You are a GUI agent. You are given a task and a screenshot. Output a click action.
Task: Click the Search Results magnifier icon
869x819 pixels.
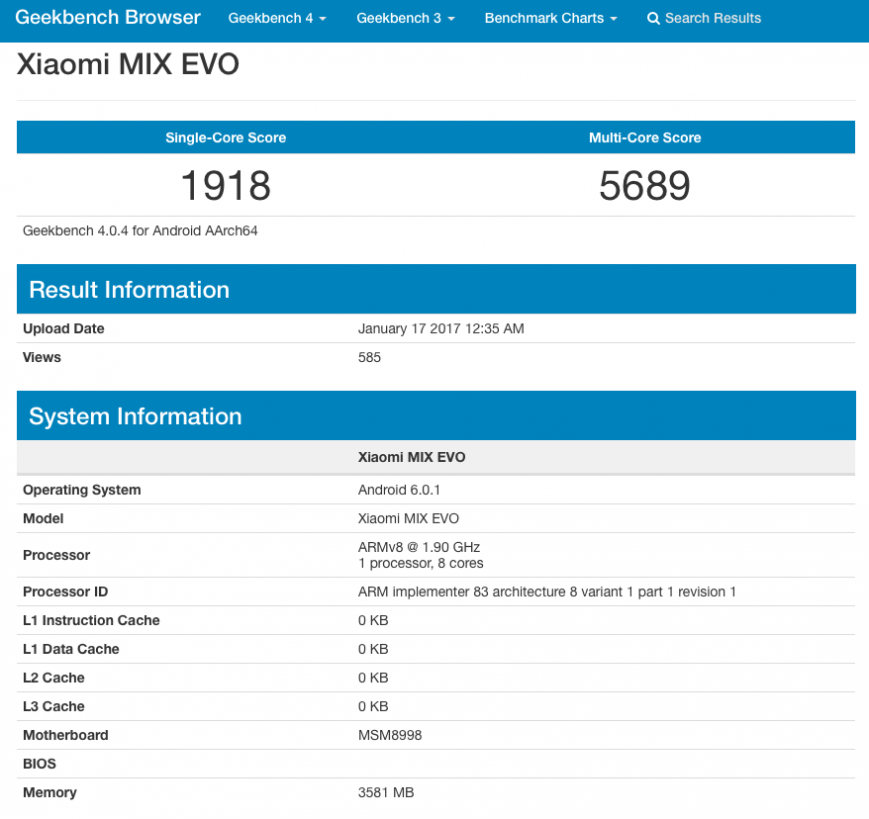(x=653, y=18)
